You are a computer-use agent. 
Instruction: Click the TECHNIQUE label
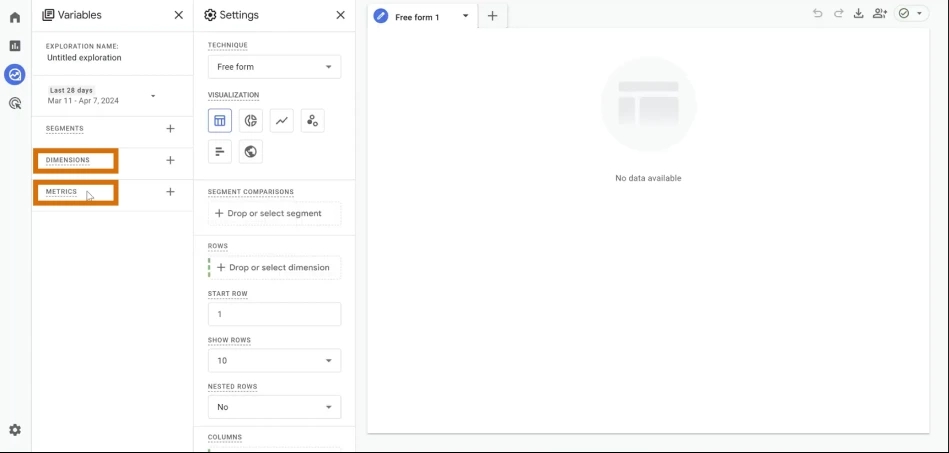click(x=228, y=45)
